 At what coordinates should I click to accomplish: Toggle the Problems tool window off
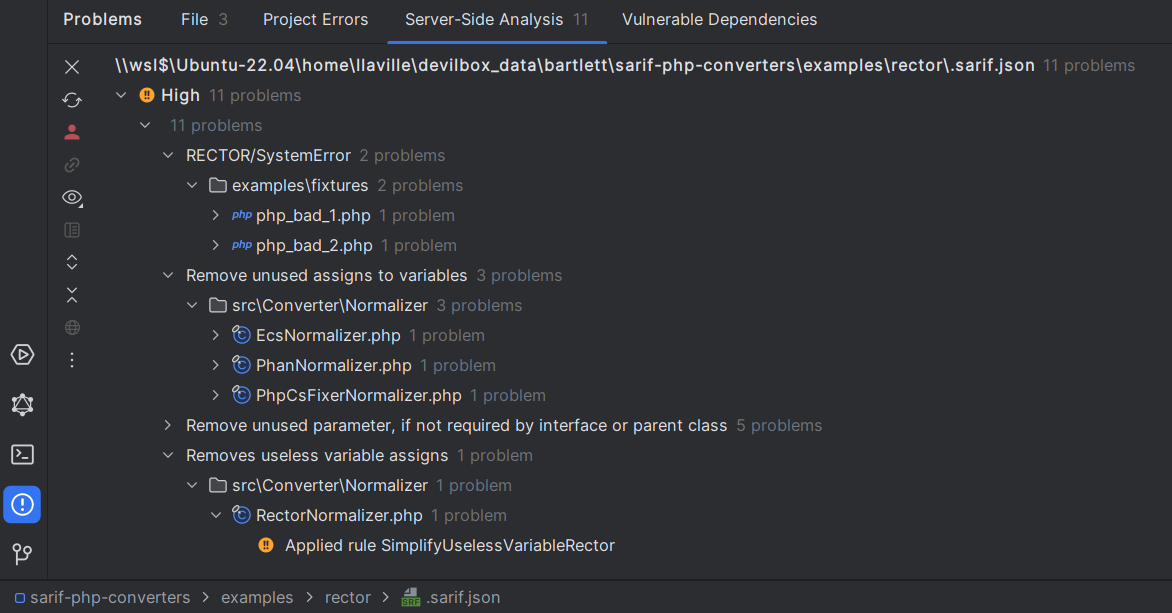(22, 504)
